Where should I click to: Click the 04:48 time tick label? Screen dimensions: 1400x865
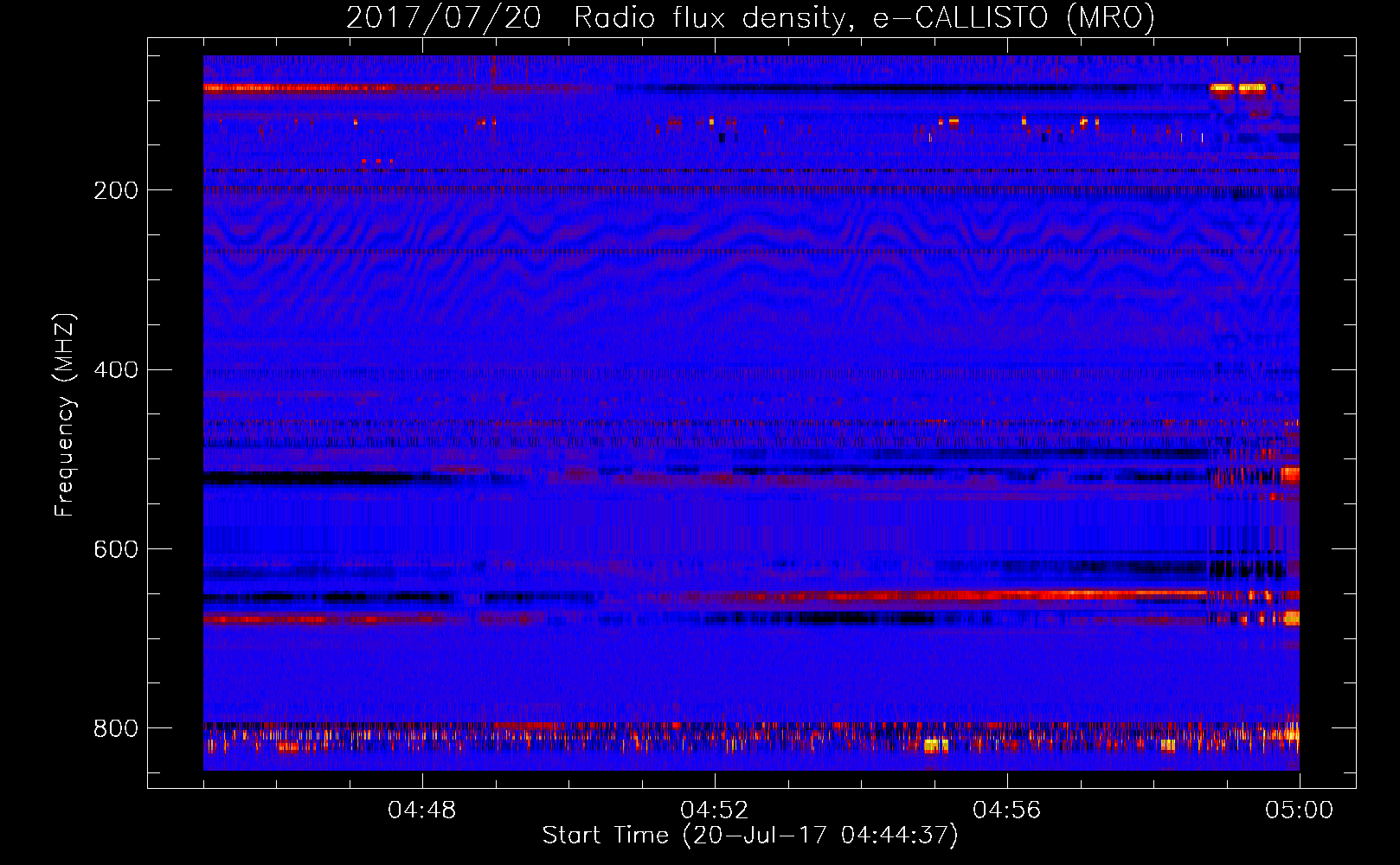[x=422, y=811]
